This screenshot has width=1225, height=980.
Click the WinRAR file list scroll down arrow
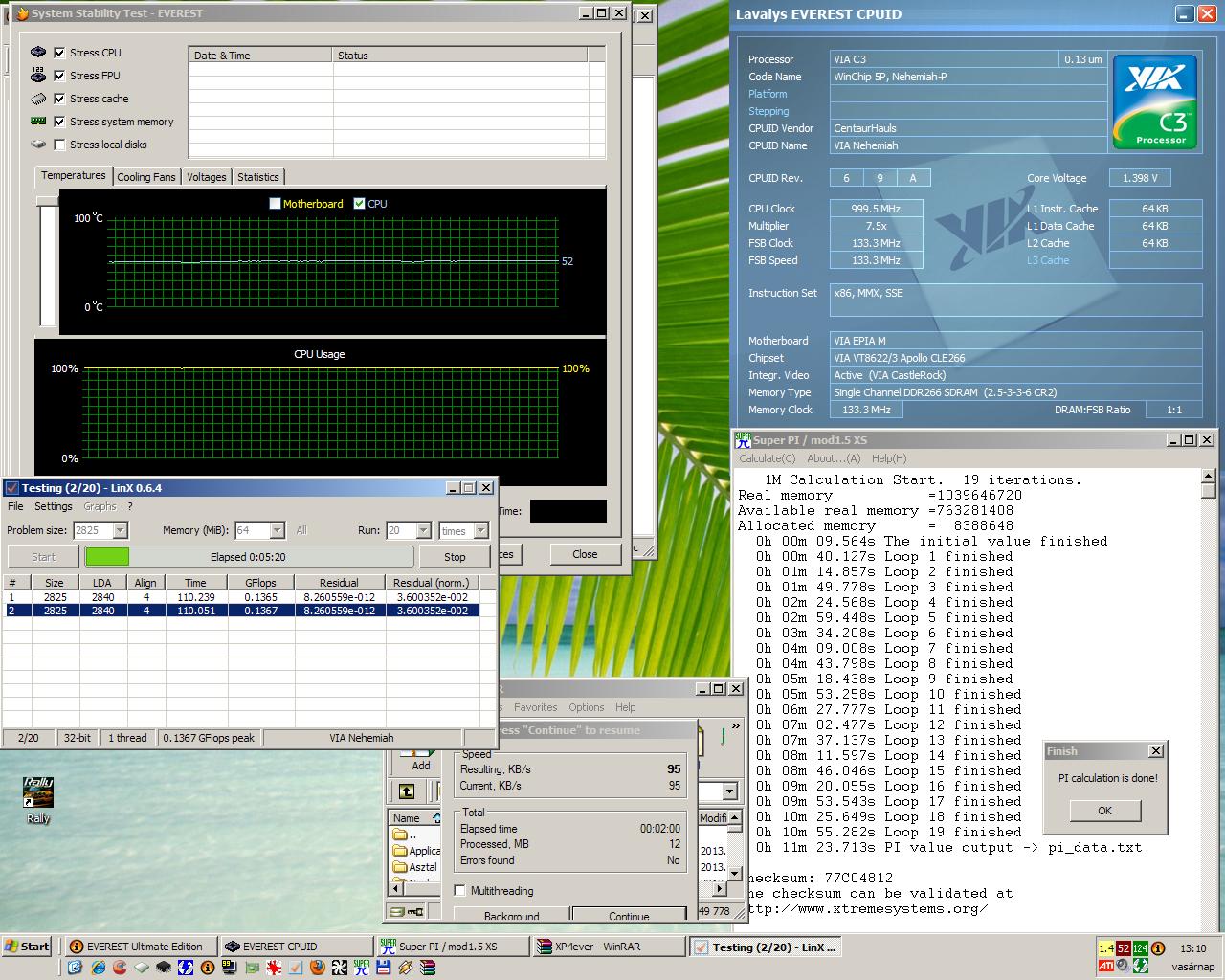pos(735,874)
